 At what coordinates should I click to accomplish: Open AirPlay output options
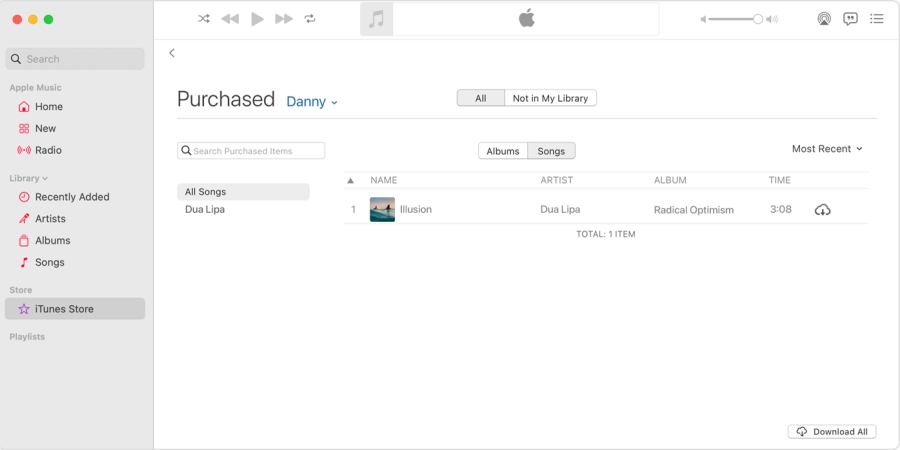pyautogui.click(x=824, y=19)
